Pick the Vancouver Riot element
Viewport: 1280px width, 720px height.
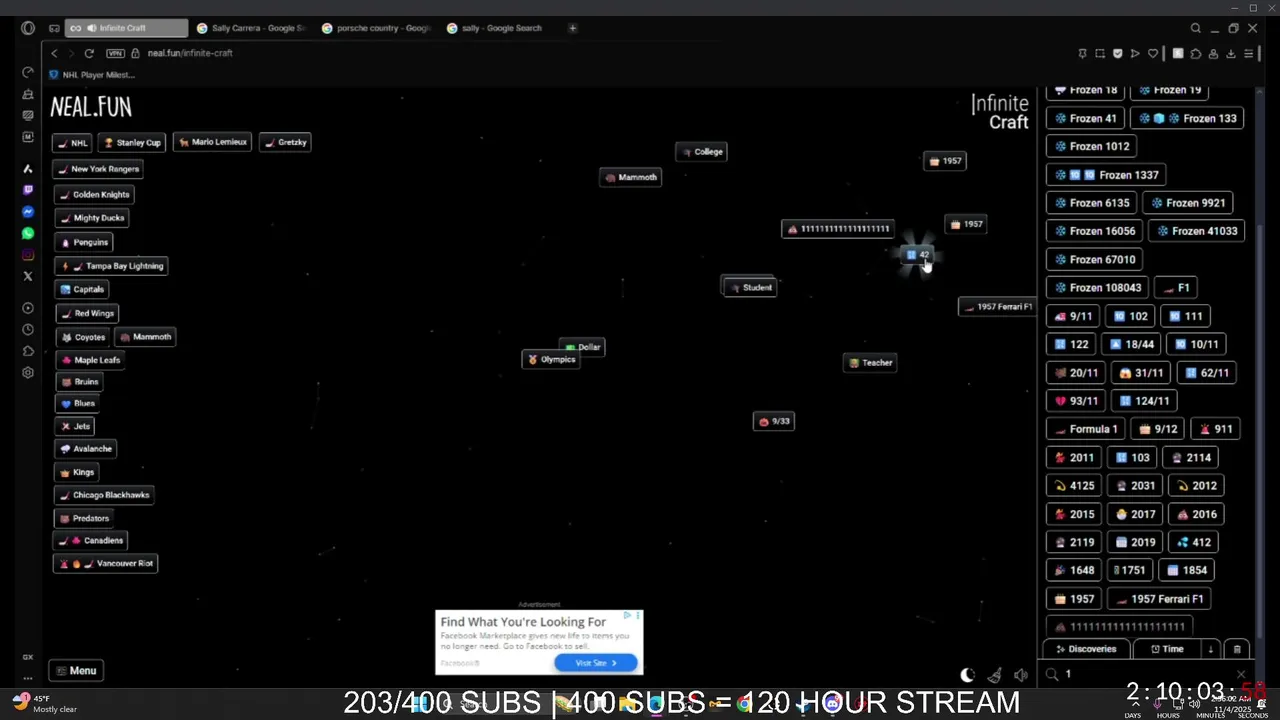click(105, 563)
